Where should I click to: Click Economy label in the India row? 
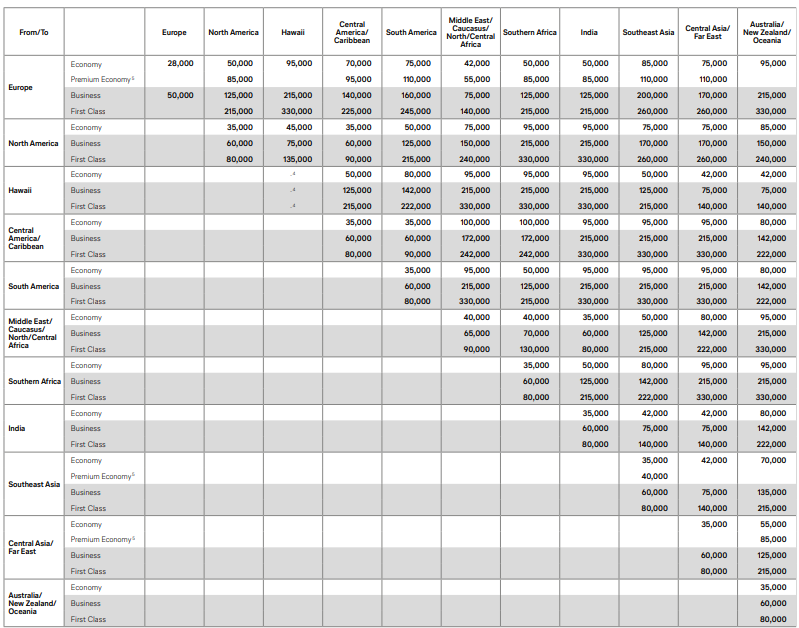tap(86, 413)
